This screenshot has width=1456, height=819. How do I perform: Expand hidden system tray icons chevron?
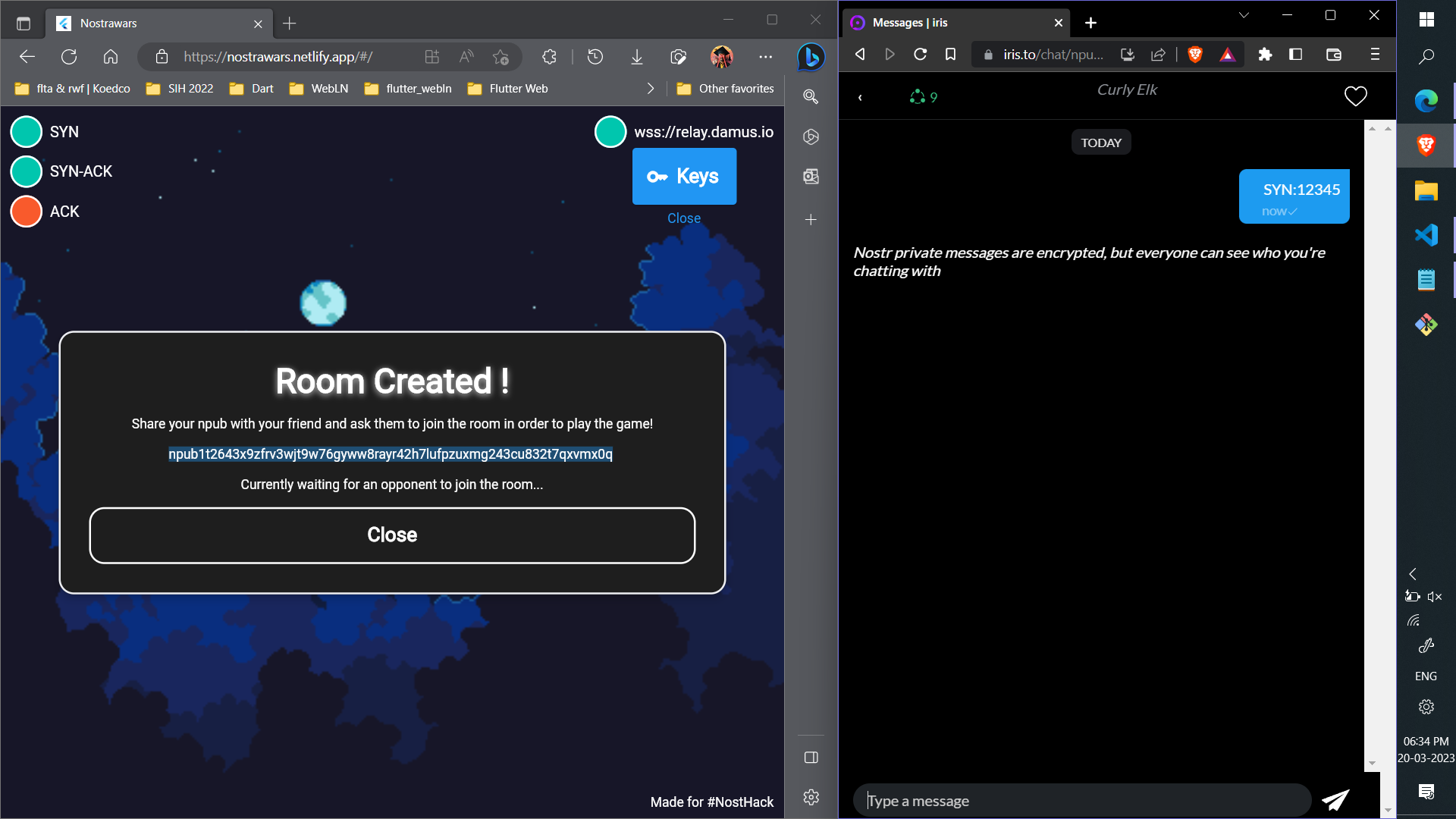click(x=1413, y=574)
